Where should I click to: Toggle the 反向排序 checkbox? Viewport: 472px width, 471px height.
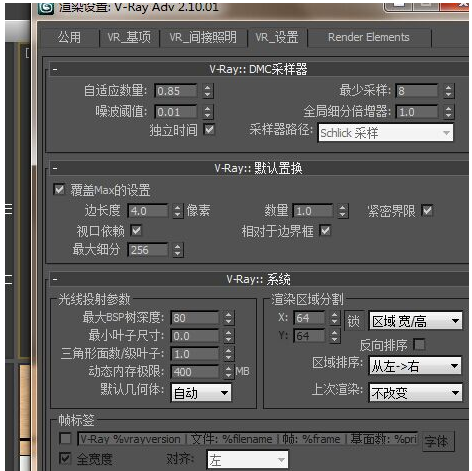click(419, 344)
